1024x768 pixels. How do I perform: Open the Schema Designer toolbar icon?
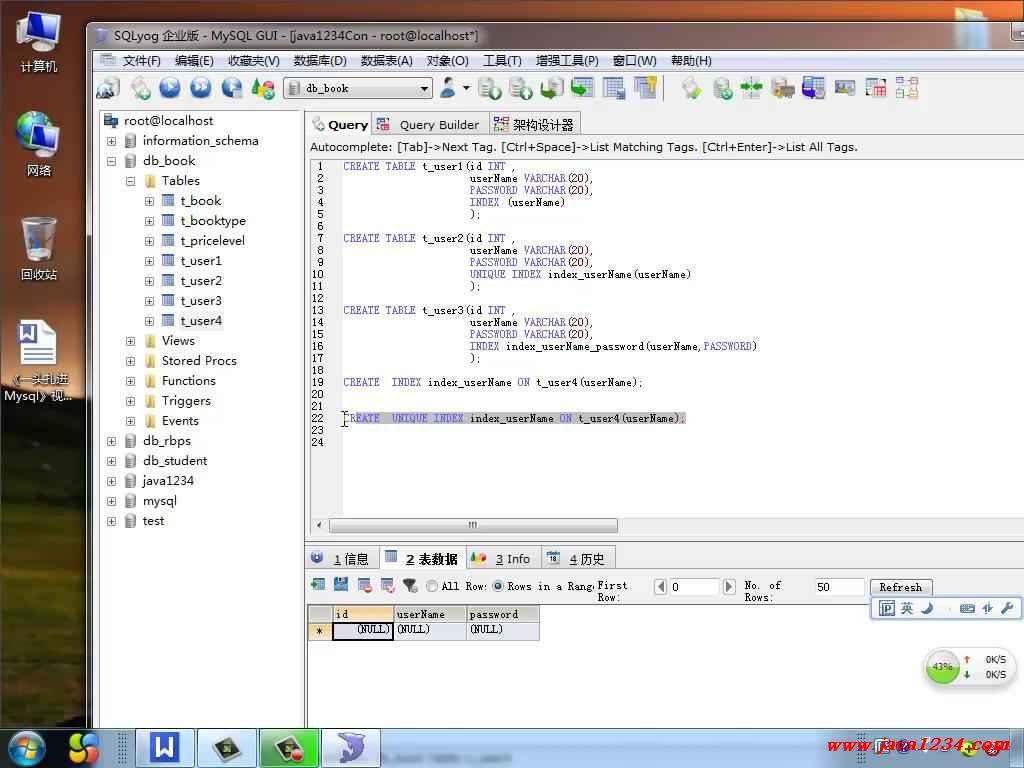tap(907, 88)
